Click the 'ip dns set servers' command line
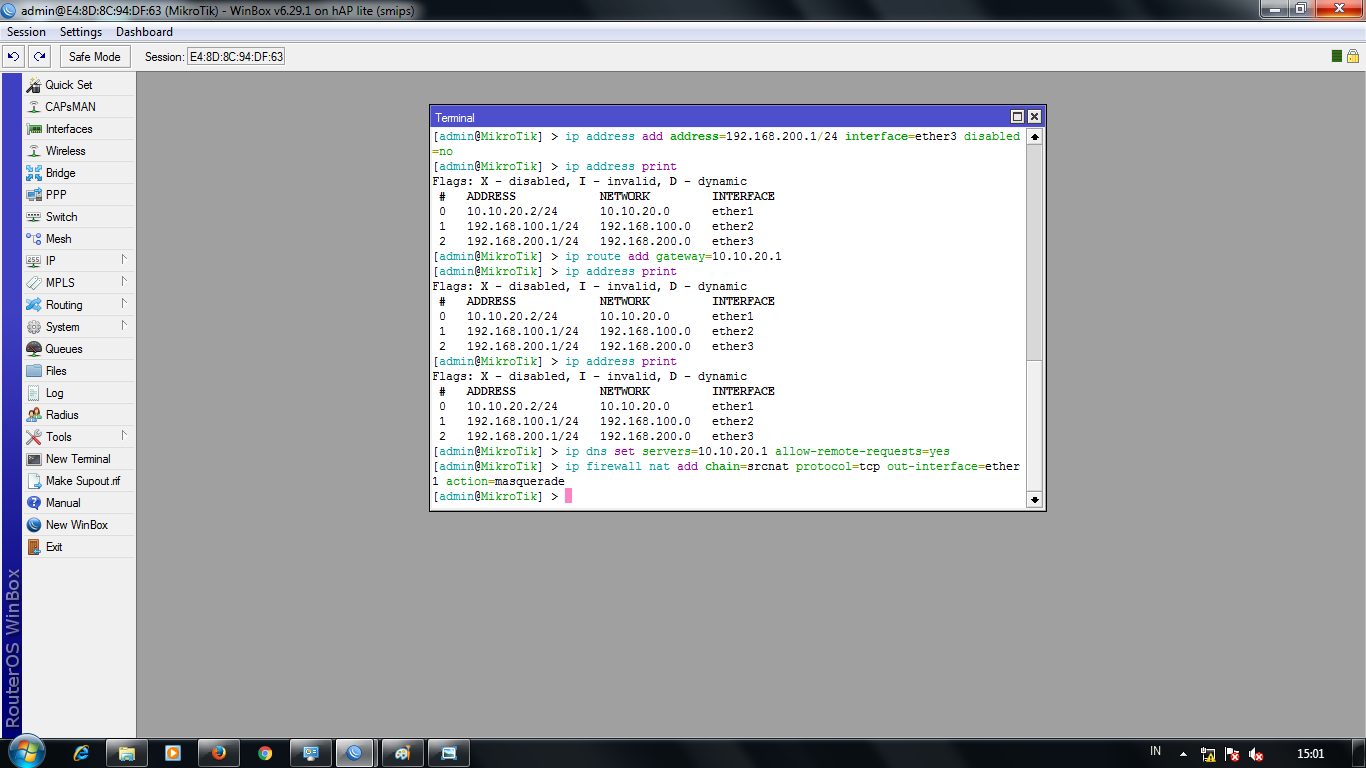The width and height of the screenshot is (1366, 768). pos(691,451)
